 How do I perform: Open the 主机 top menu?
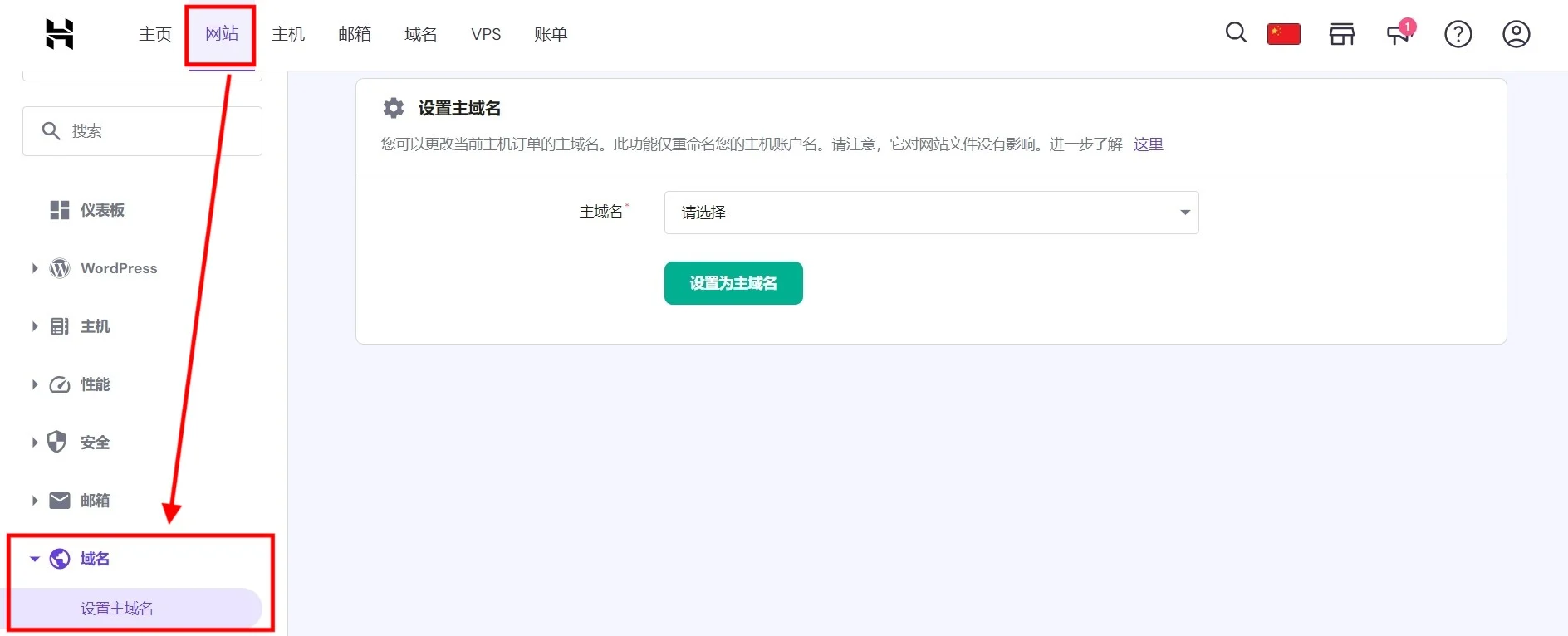(288, 34)
